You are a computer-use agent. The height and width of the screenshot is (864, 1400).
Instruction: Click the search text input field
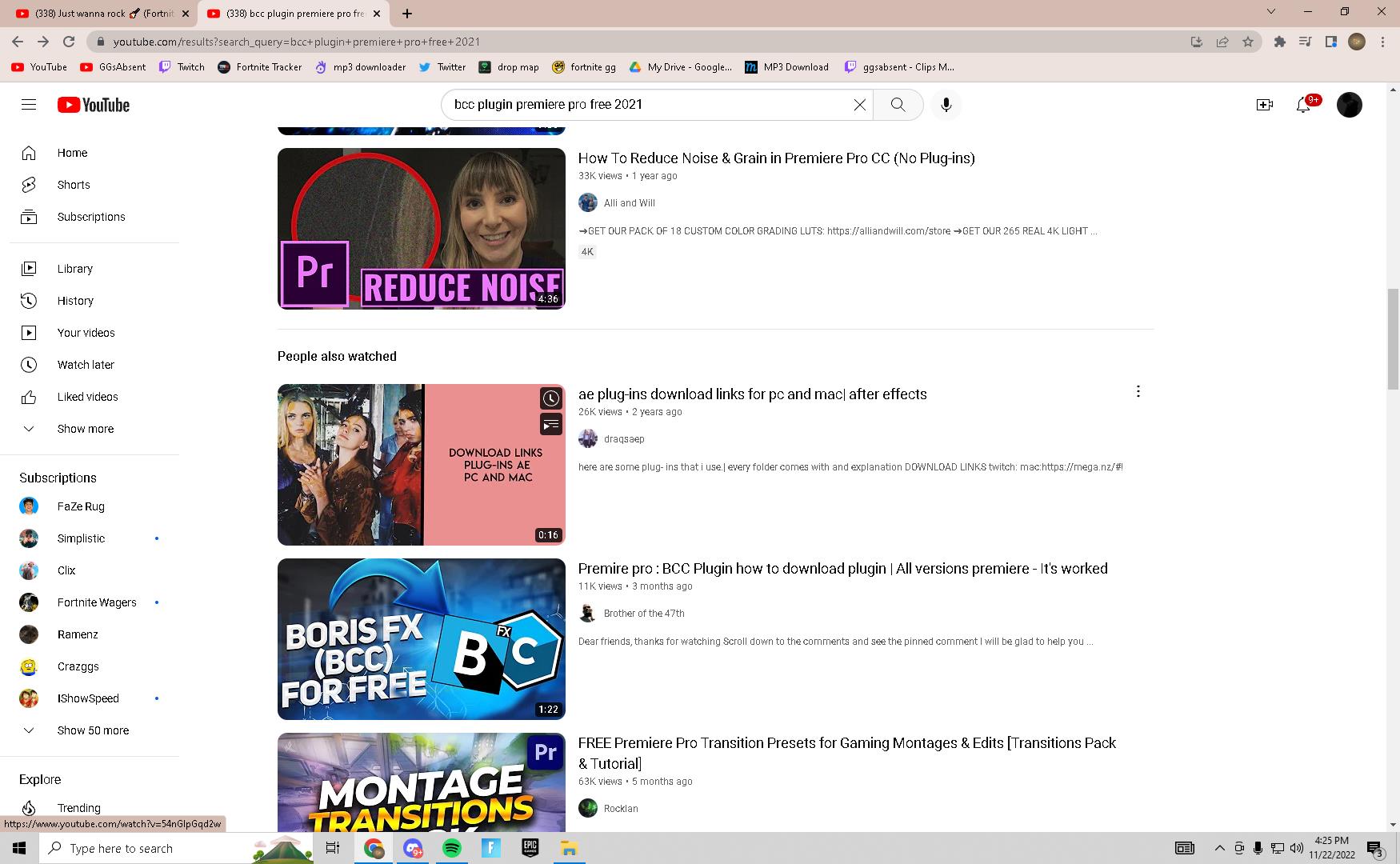[x=648, y=105]
